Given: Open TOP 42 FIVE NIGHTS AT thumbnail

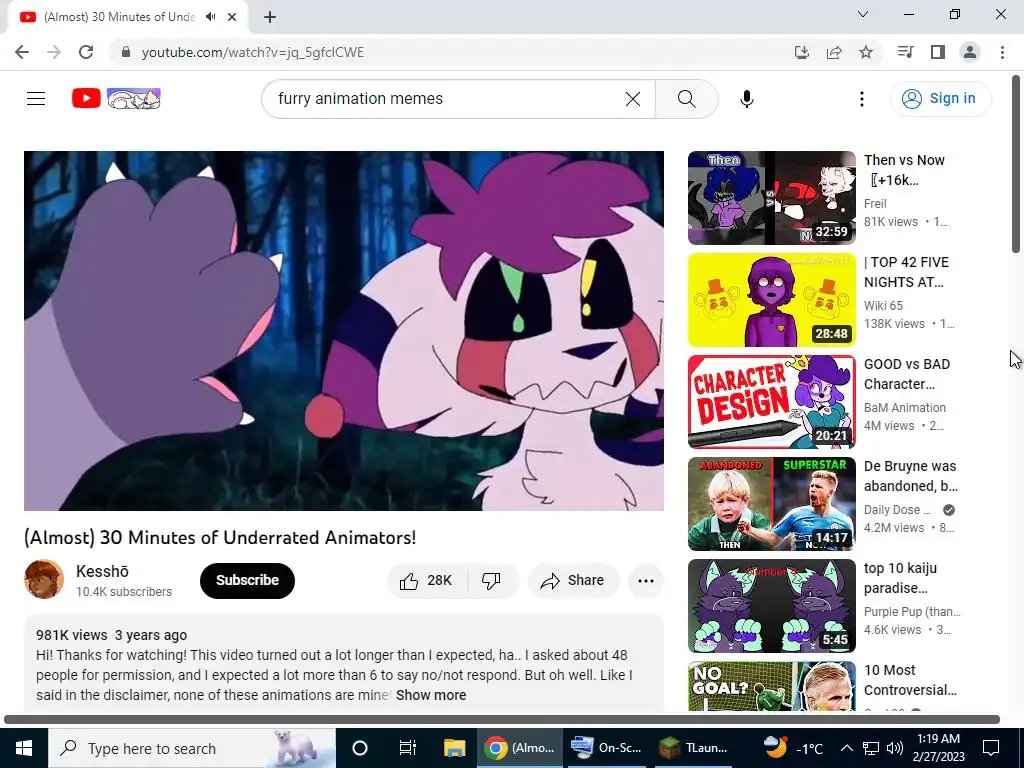Looking at the screenshot, I should pyautogui.click(x=771, y=300).
